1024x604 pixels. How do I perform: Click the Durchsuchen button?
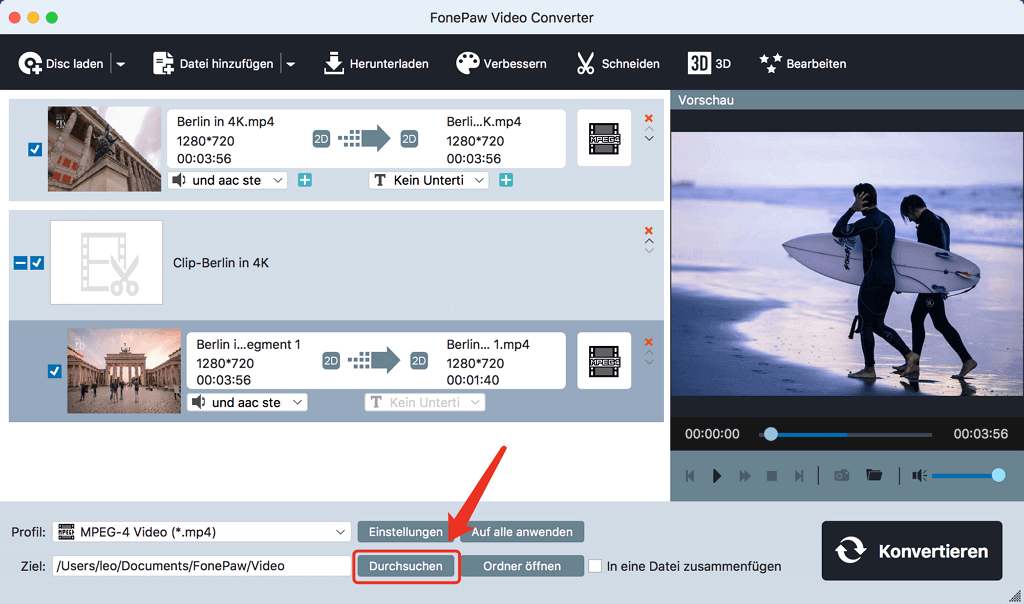(406, 566)
